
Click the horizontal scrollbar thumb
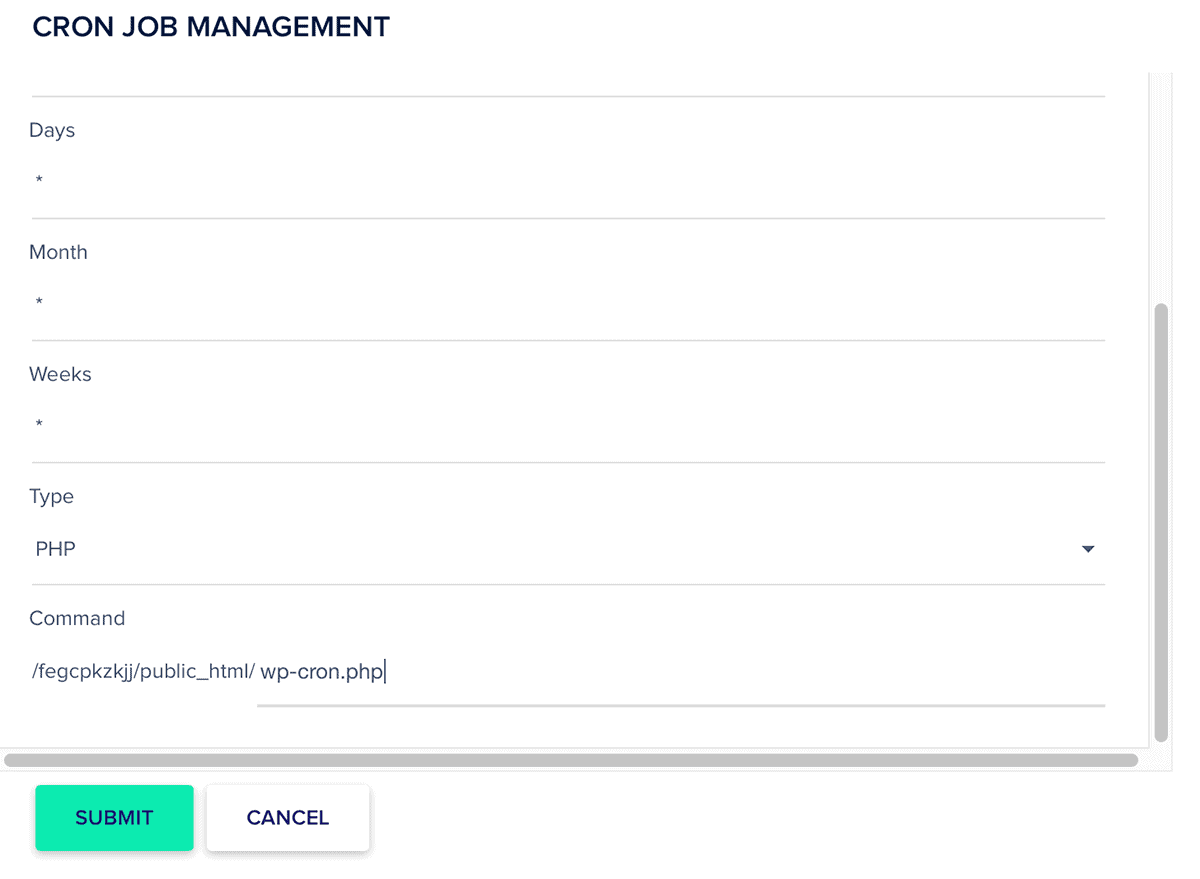click(x=571, y=760)
